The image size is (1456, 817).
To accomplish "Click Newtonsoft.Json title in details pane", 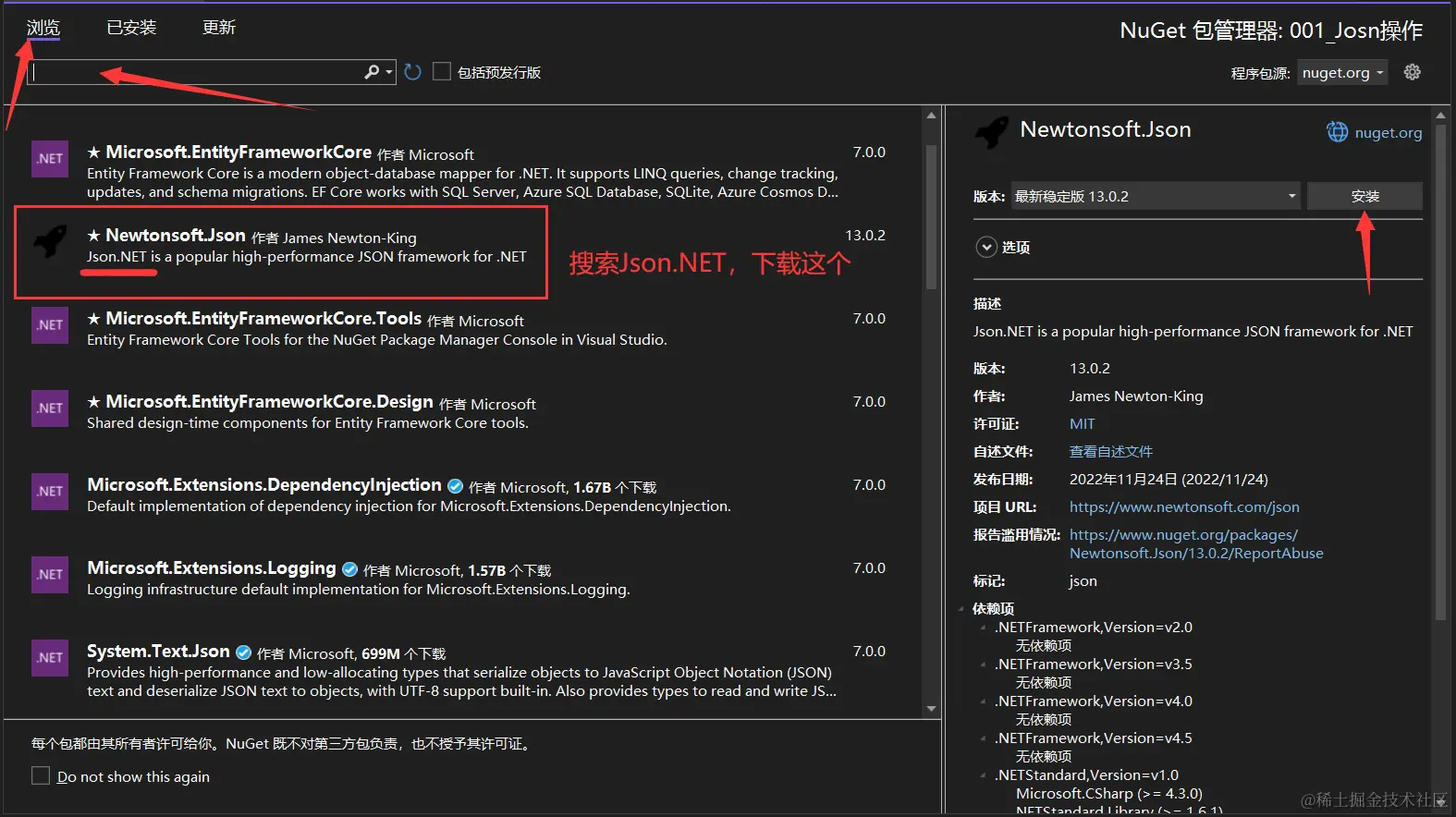I will coord(1105,129).
